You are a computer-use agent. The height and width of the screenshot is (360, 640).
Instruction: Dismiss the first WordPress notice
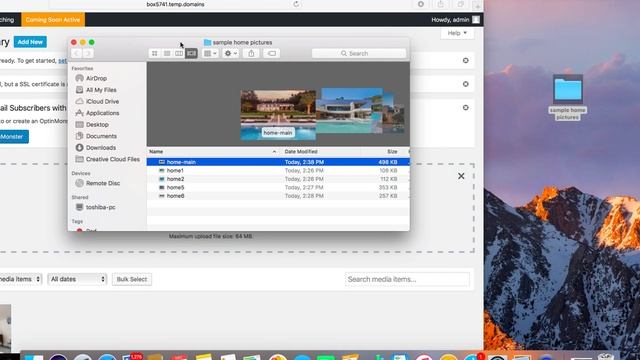pos(466,60)
